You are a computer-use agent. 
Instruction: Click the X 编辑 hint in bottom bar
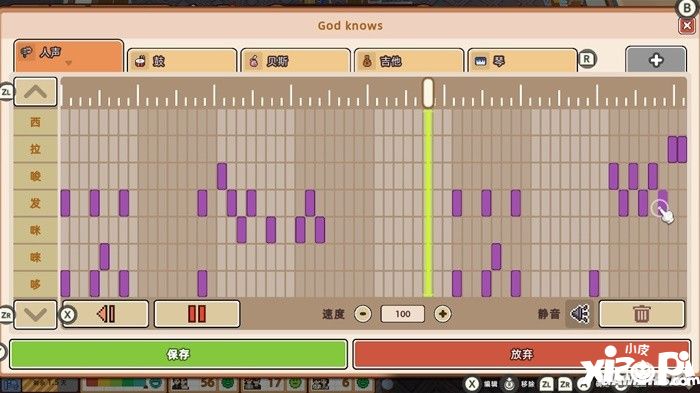point(482,384)
